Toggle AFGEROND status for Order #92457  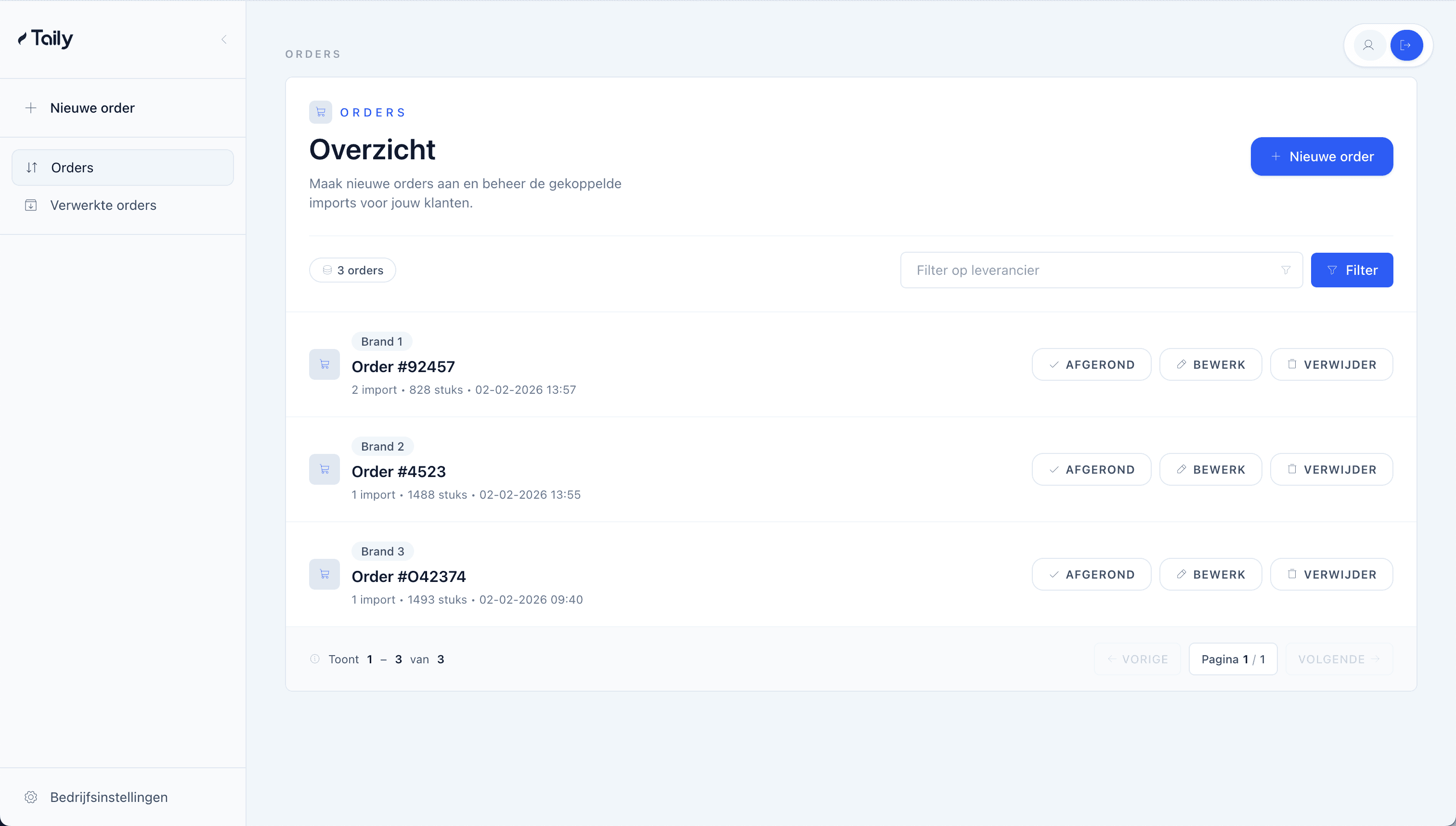point(1091,364)
